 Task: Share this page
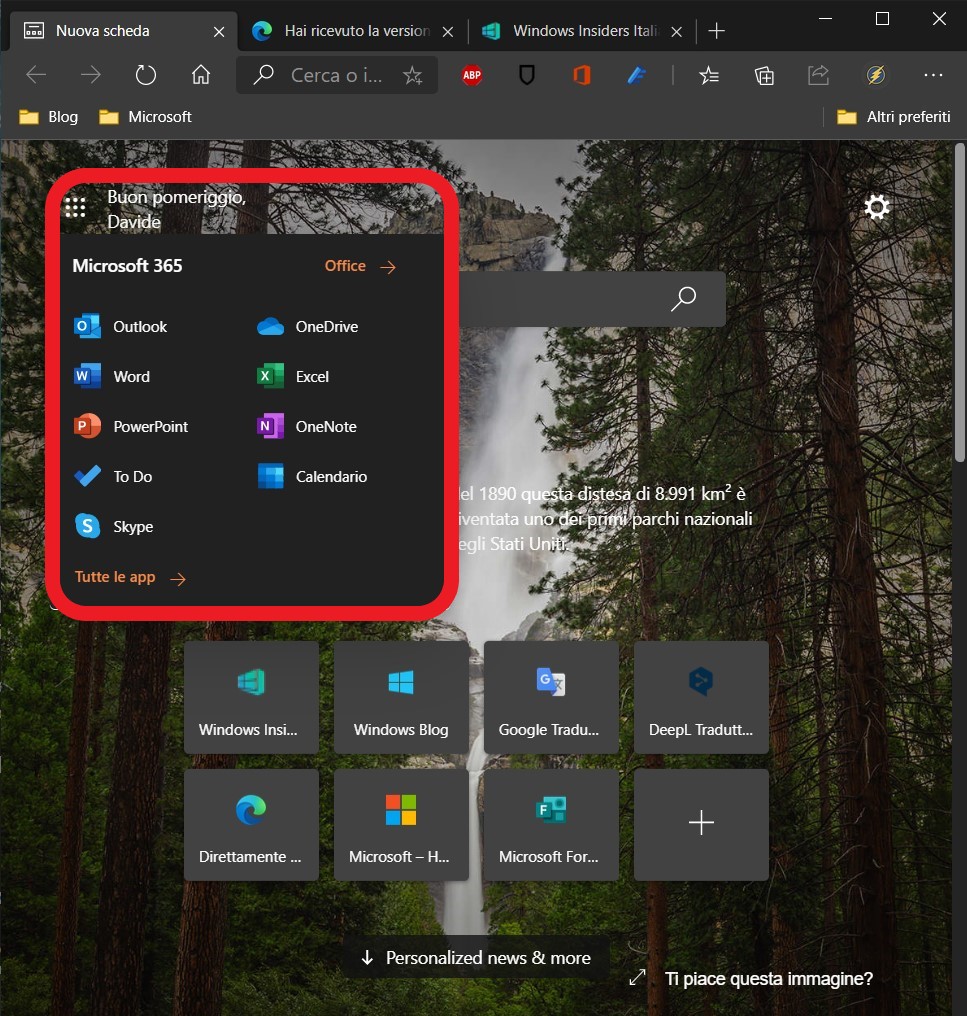(x=819, y=75)
